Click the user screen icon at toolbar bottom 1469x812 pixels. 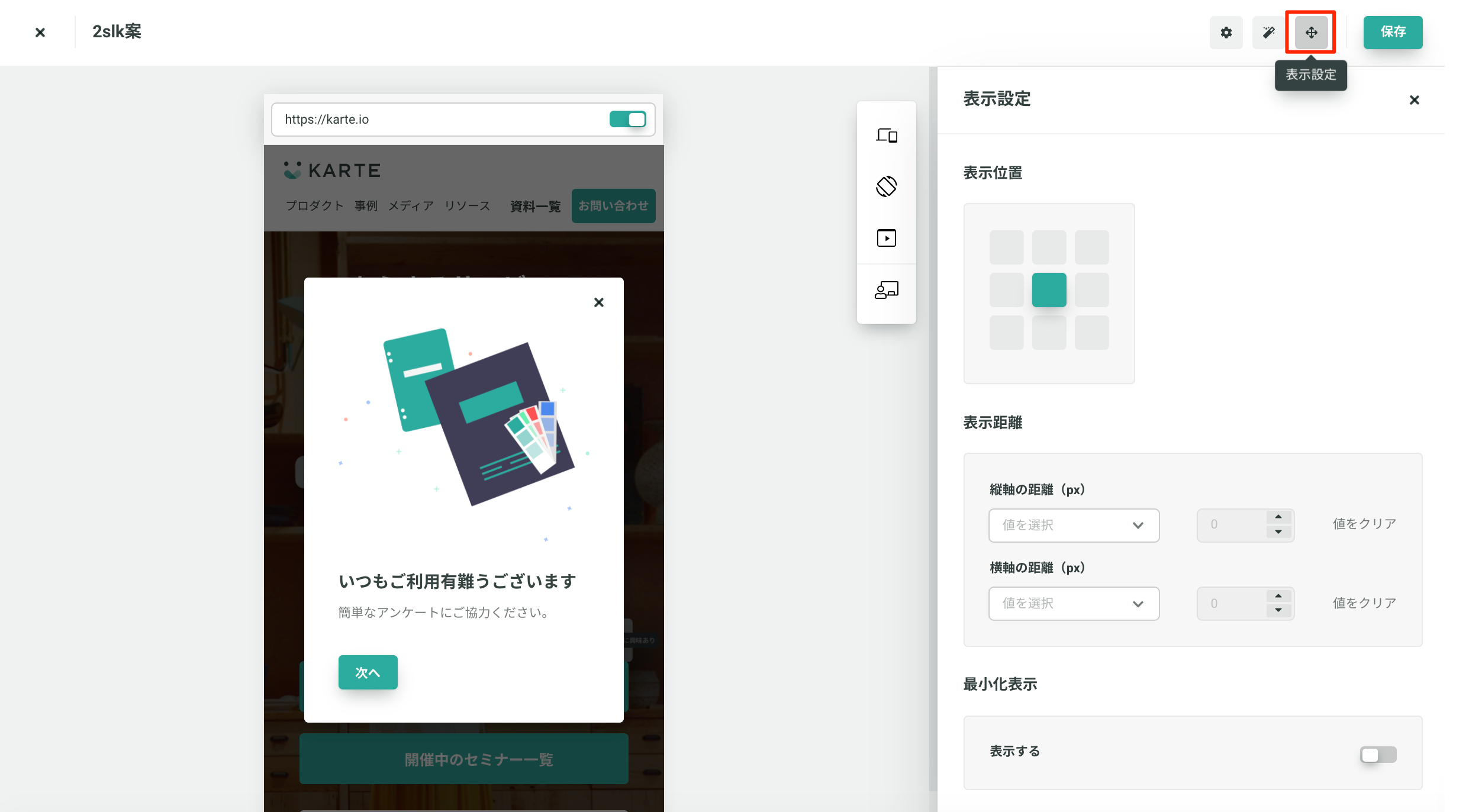click(886, 290)
